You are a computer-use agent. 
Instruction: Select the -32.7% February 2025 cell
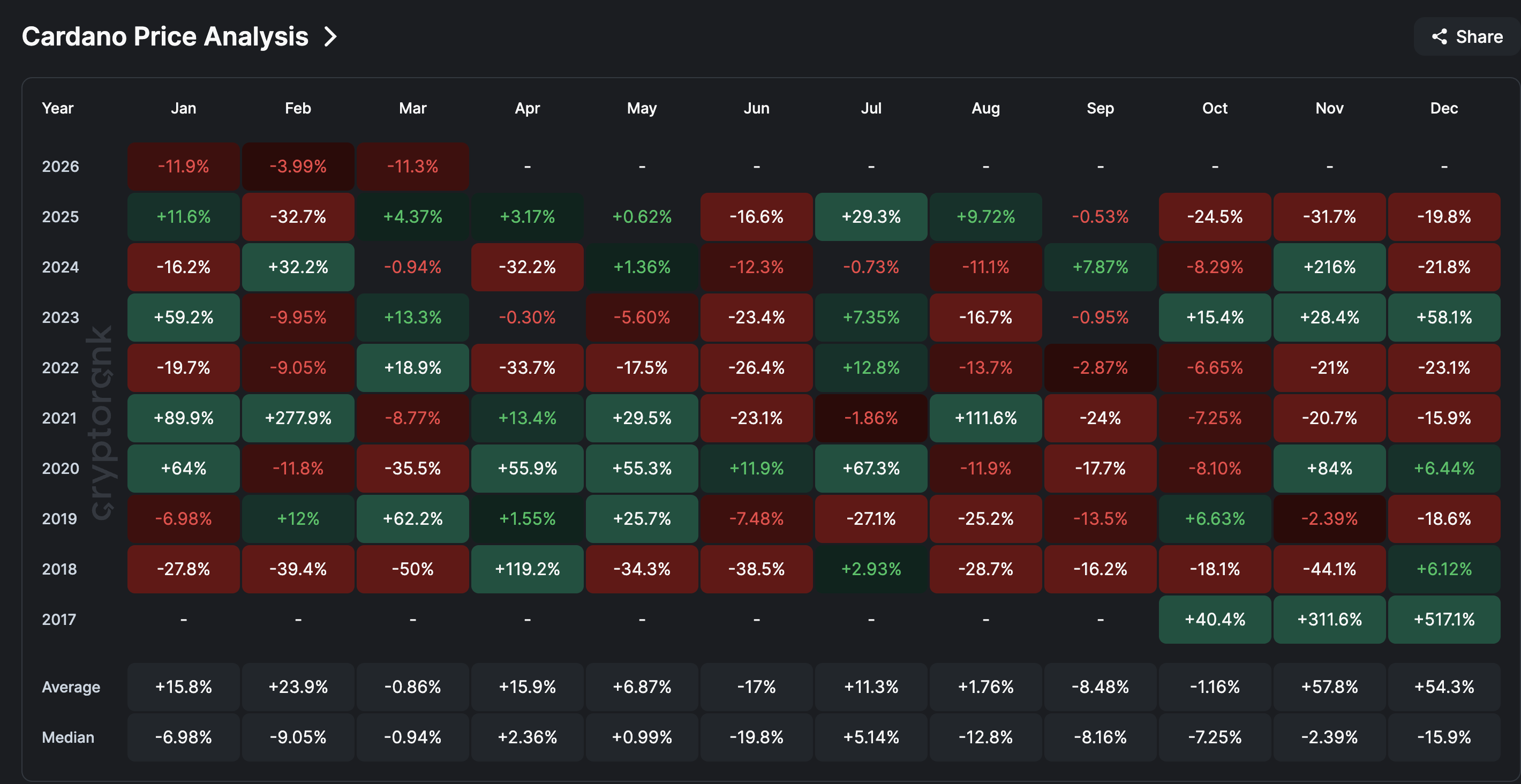[298, 217]
